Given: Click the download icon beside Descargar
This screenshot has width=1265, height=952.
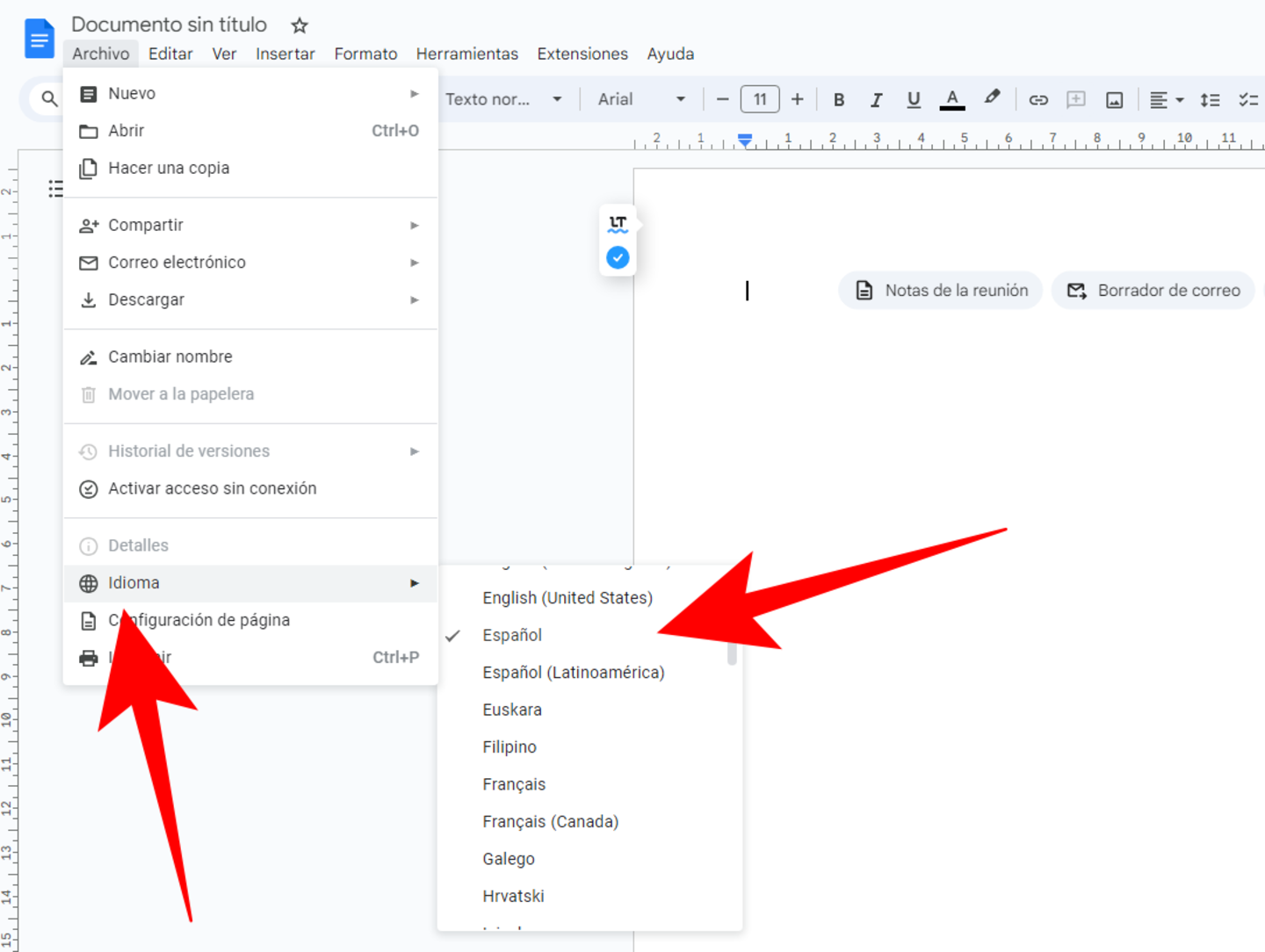Looking at the screenshot, I should pyautogui.click(x=89, y=300).
